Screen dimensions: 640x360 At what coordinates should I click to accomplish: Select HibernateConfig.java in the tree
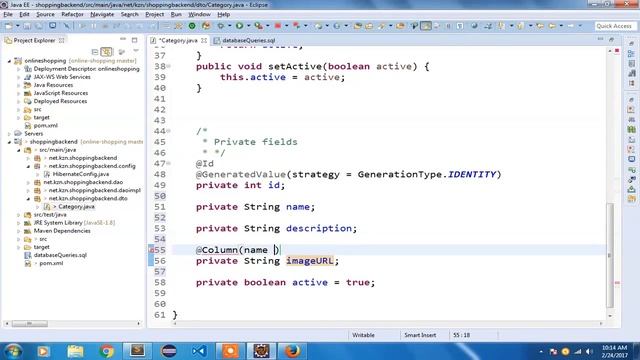pos(81,174)
